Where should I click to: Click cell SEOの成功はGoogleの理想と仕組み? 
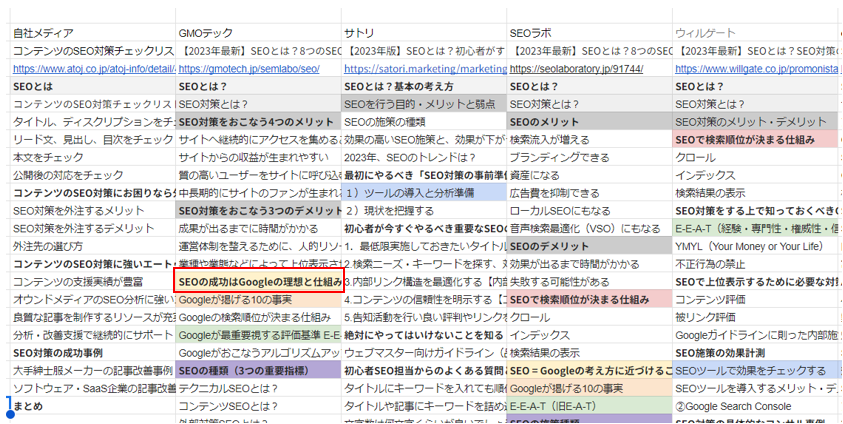[259, 282]
